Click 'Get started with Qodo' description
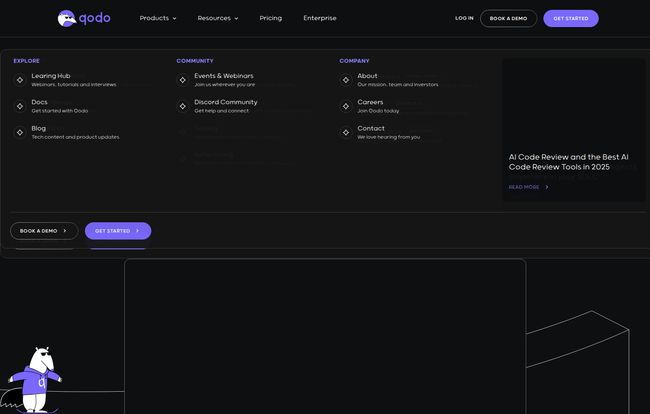650x414 pixels. point(60,111)
